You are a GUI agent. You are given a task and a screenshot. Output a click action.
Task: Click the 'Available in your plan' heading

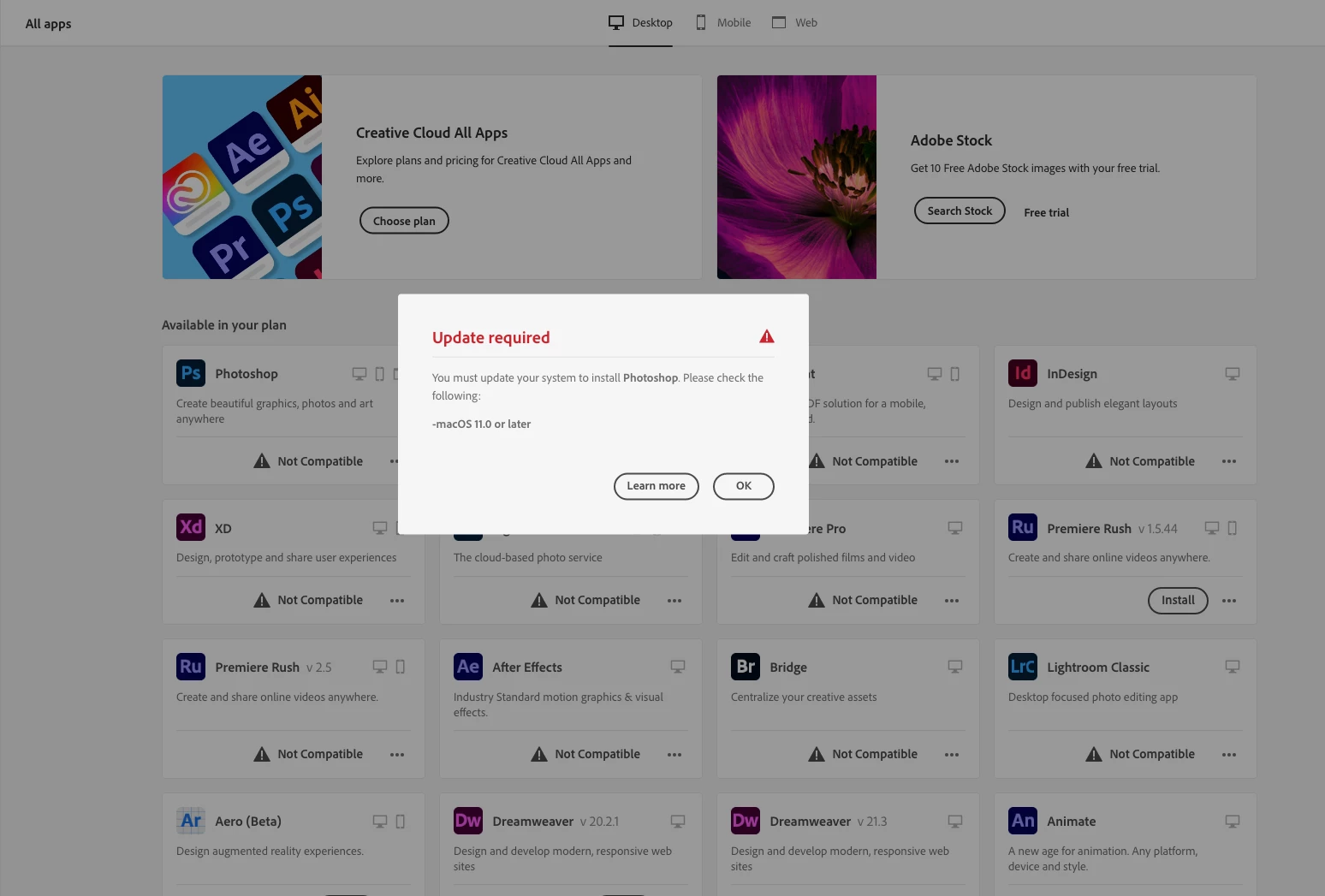(224, 325)
